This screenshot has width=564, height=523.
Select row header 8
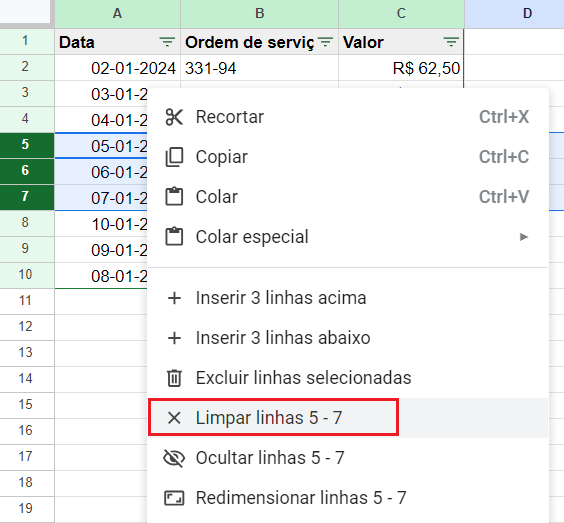pyautogui.click(x=25, y=223)
